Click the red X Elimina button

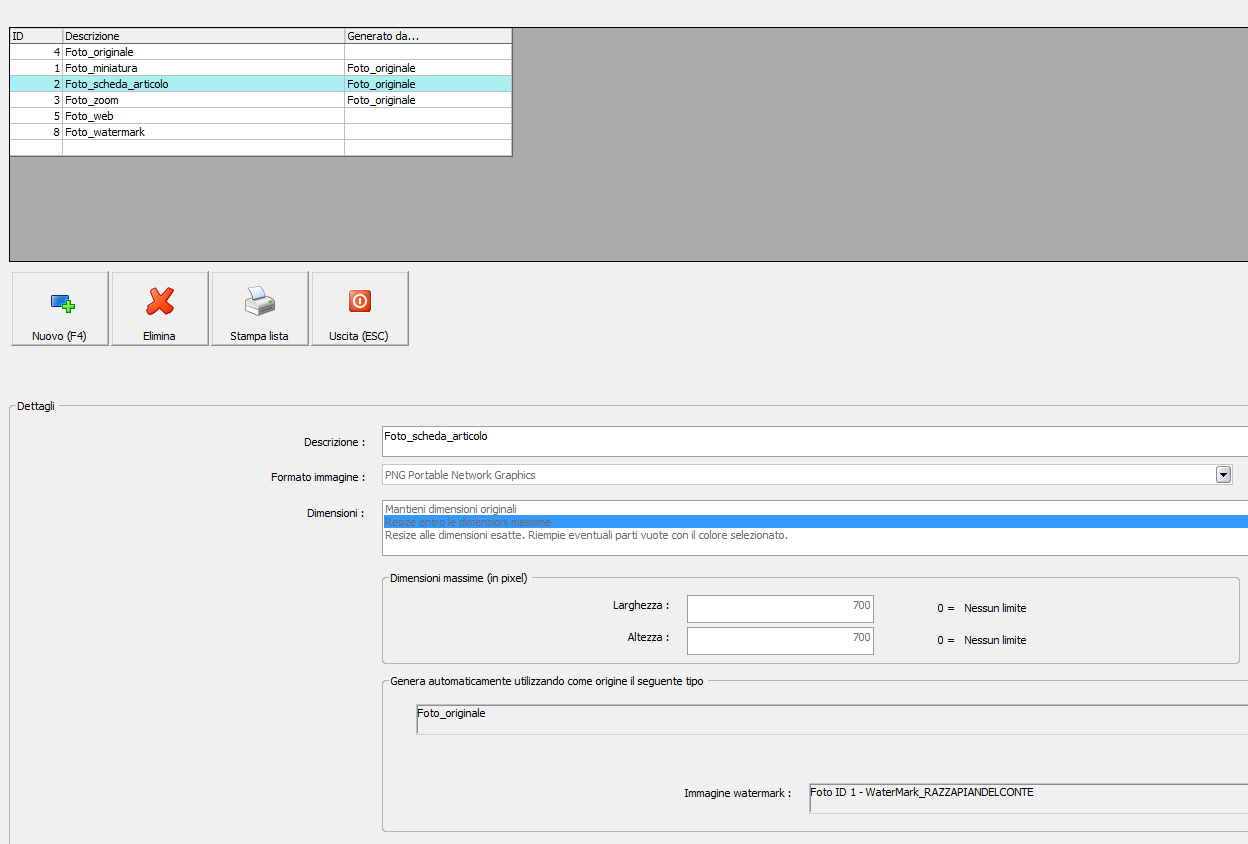(160, 309)
